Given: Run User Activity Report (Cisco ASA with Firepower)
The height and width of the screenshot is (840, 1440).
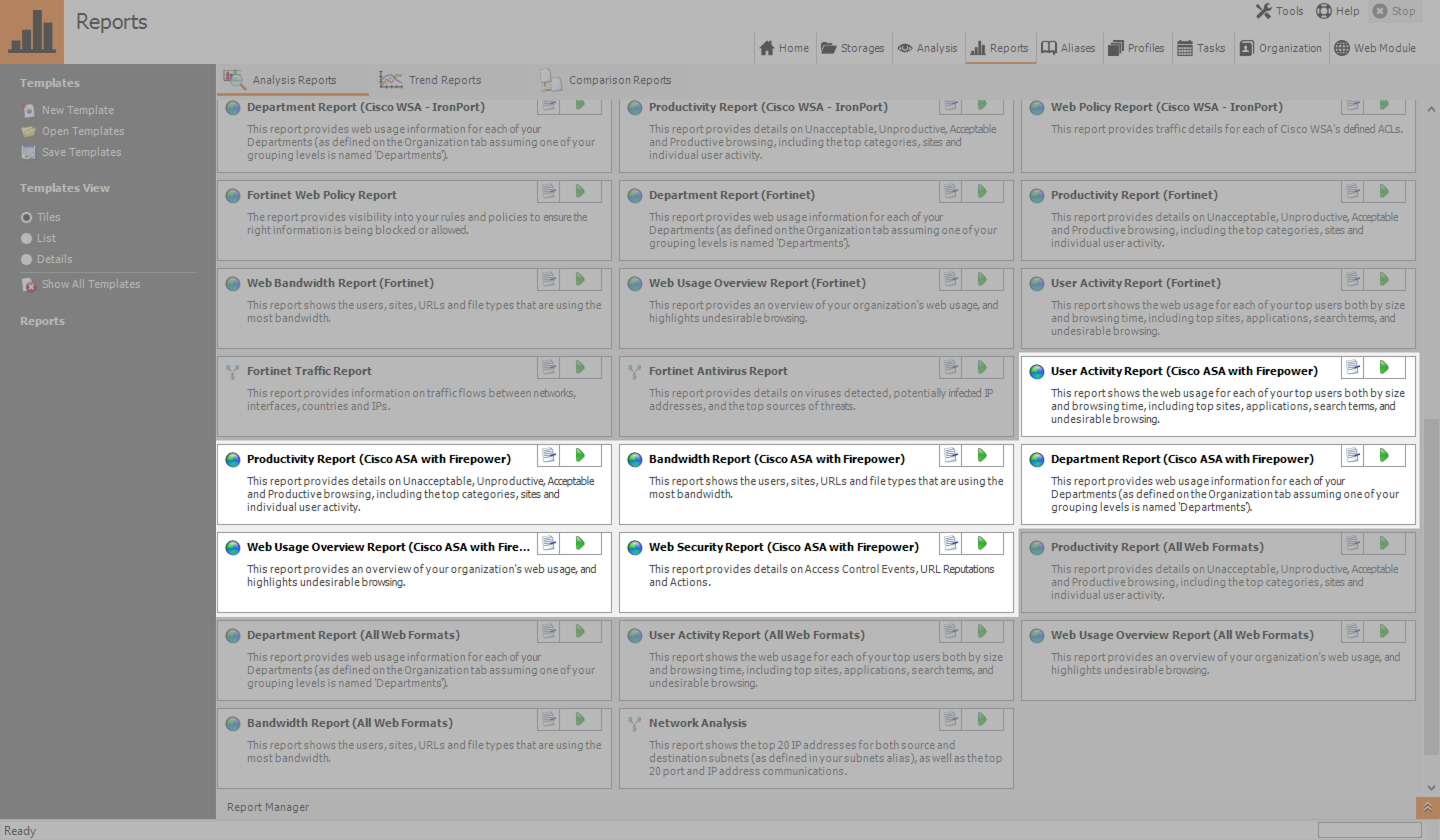Looking at the screenshot, I should pos(1384,367).
